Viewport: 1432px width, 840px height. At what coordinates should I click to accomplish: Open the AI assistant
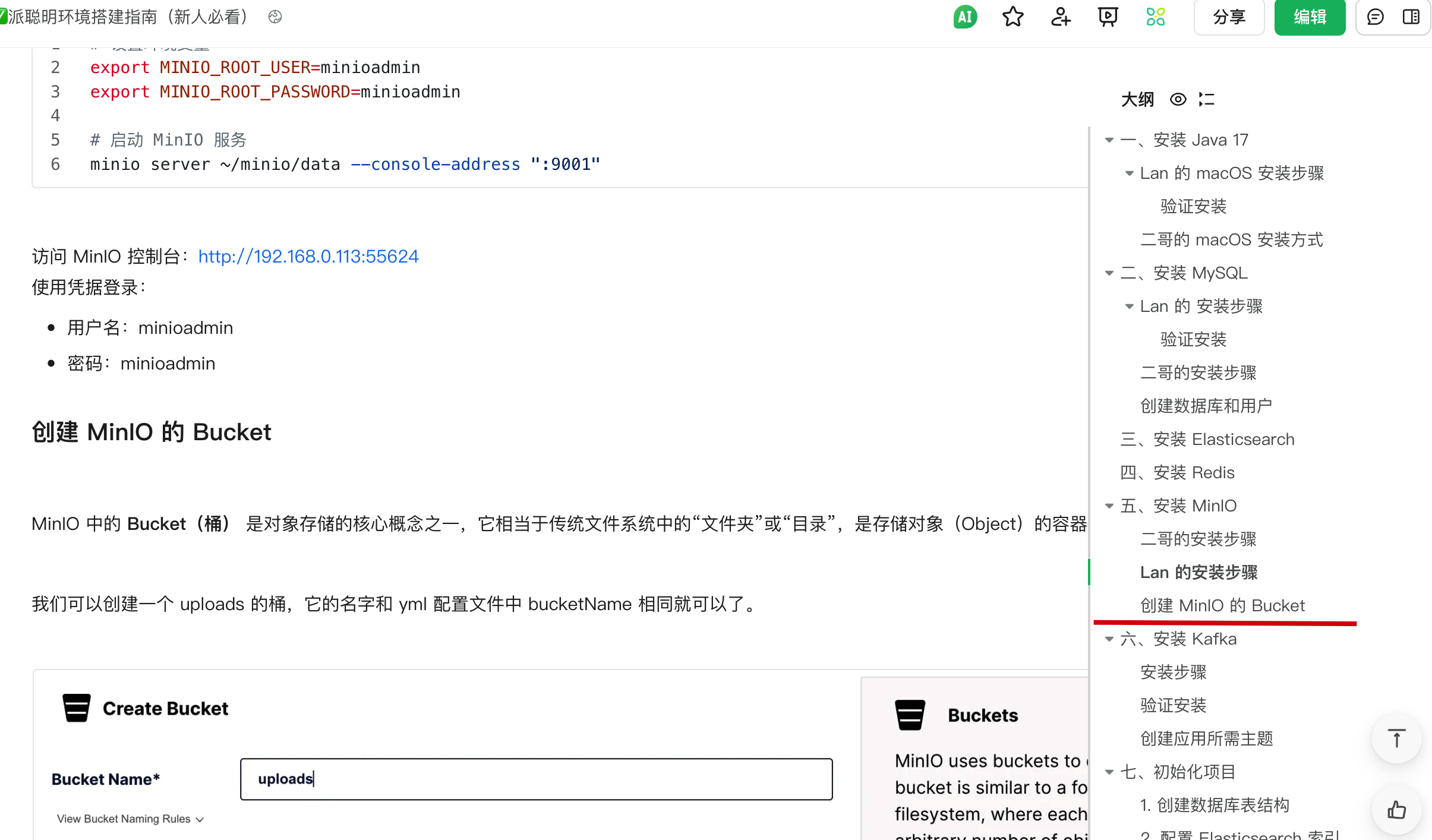coord(964,17)
